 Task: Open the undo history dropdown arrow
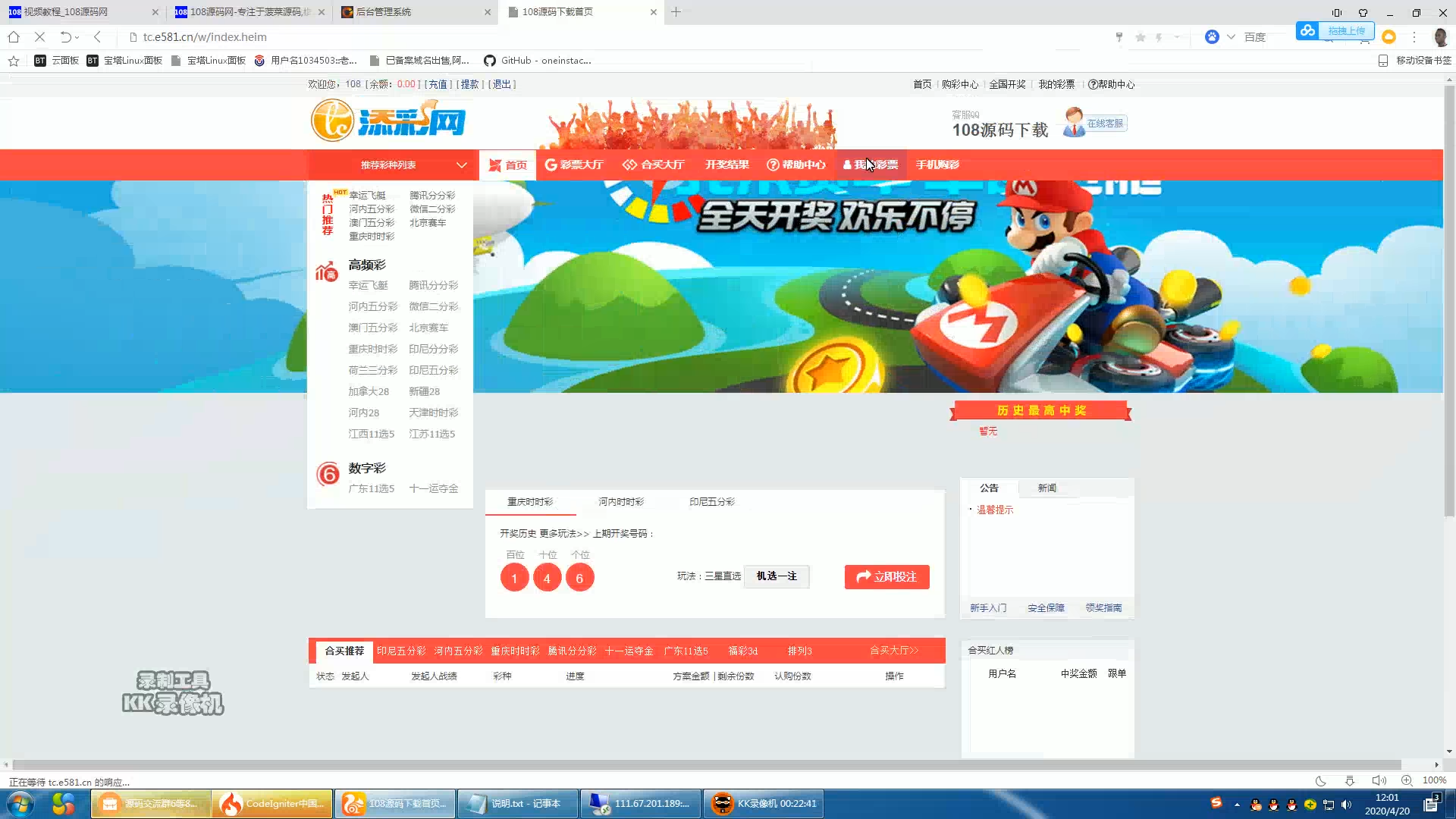(x=77, y=37)
